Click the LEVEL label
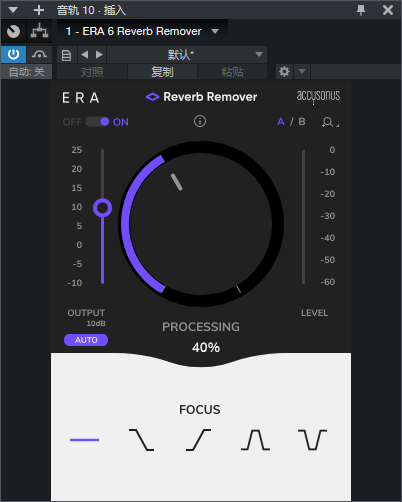Image resolution: width=402 pixels, height=502 pixels. 314,313
